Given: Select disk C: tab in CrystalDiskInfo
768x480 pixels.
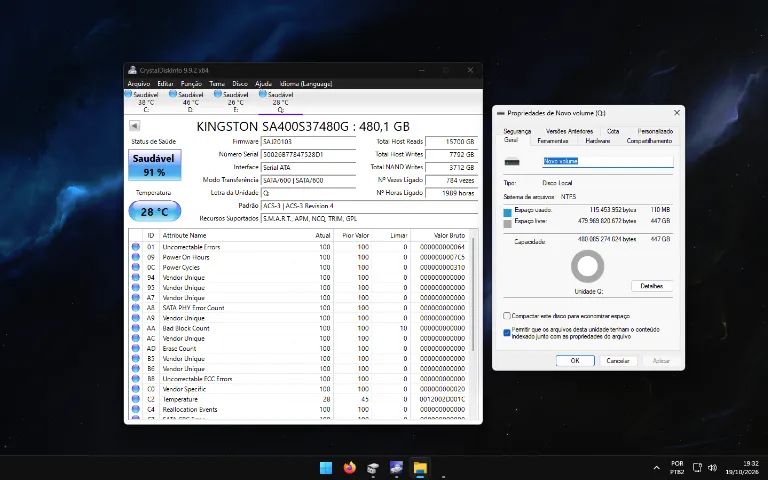Looking at the screenshot, I should 145,102.
